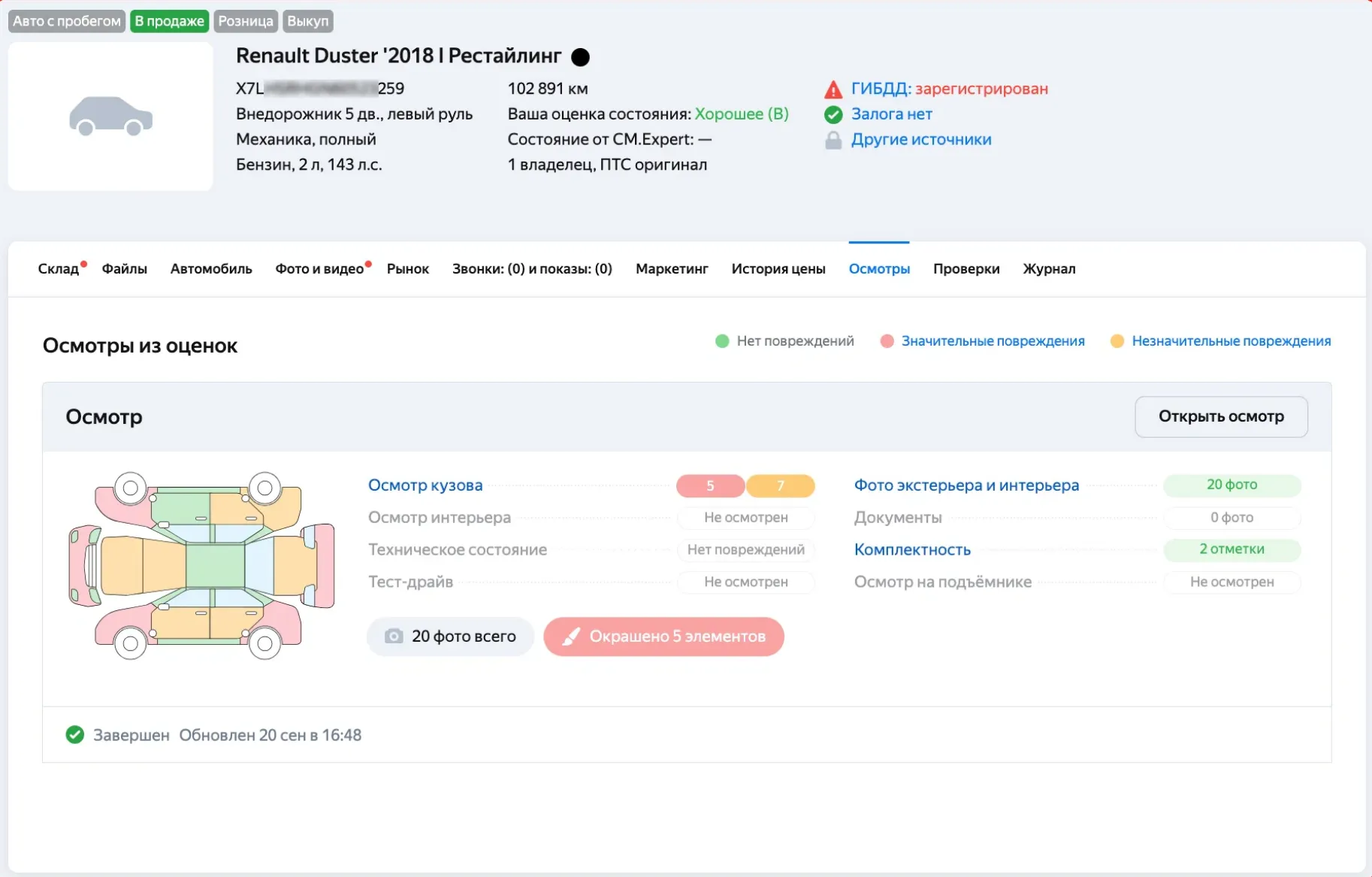Click the Осмотры из оценок heading
Image resolution: width=1372 pixels, height=877 pixels.
point(140,346)
